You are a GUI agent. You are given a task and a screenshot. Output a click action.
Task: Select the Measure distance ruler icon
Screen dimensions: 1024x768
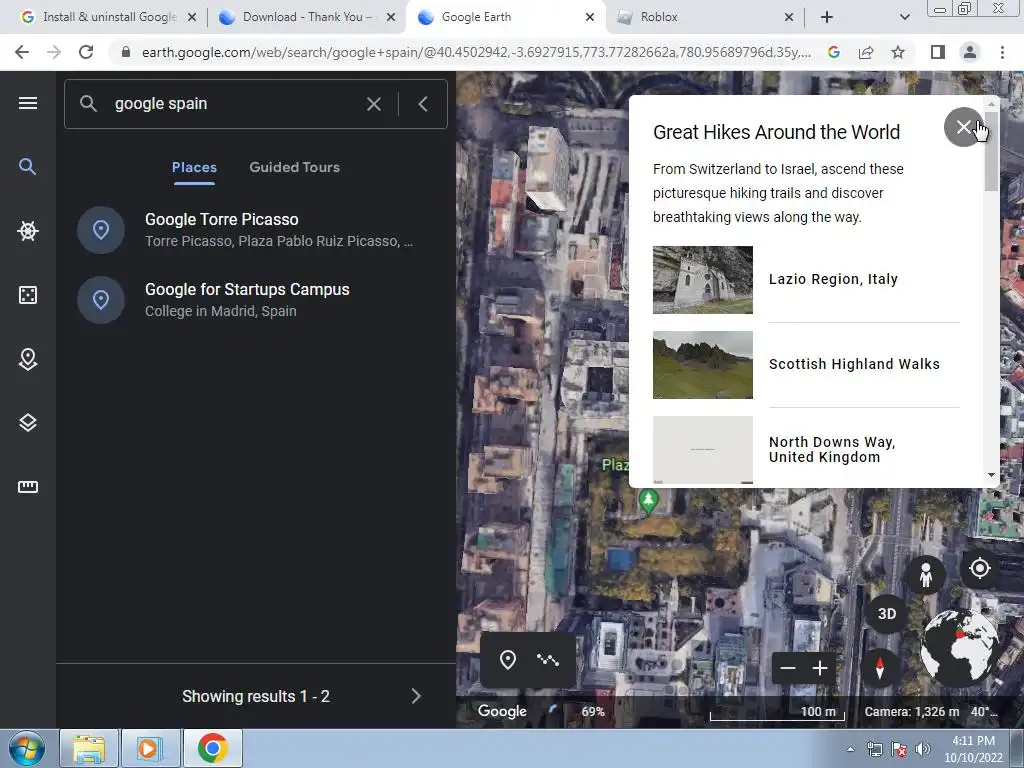tap(27, 487)
